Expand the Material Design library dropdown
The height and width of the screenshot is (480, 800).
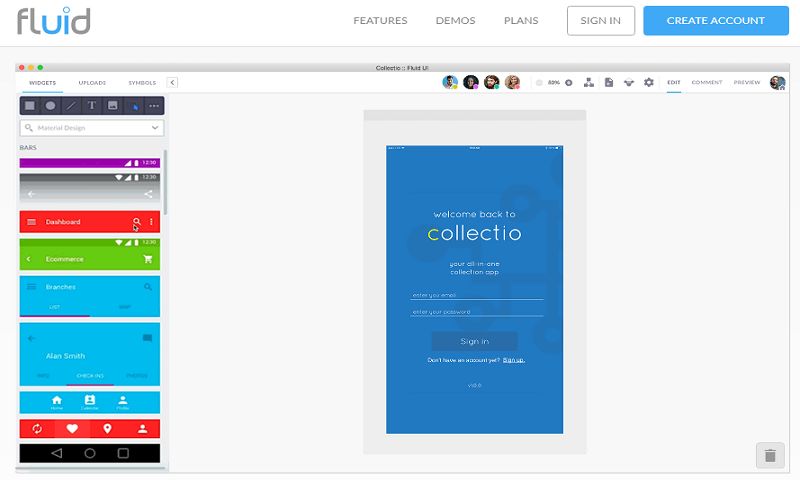click(155, 128)
